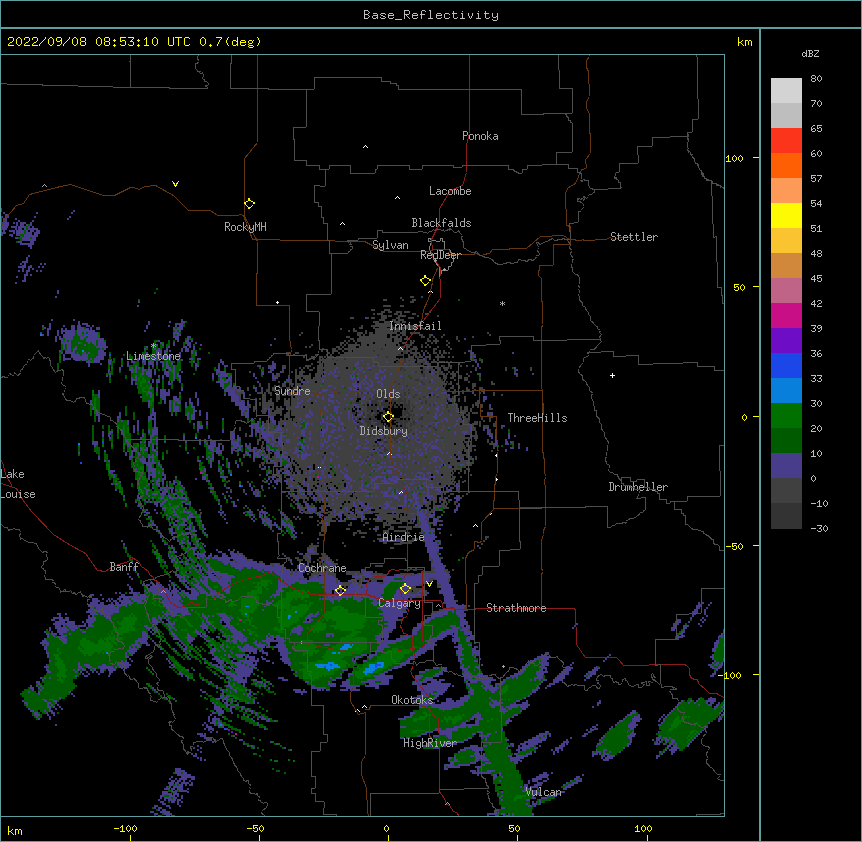Click the Base_Reflectivity title text

[x=431, y=15]
